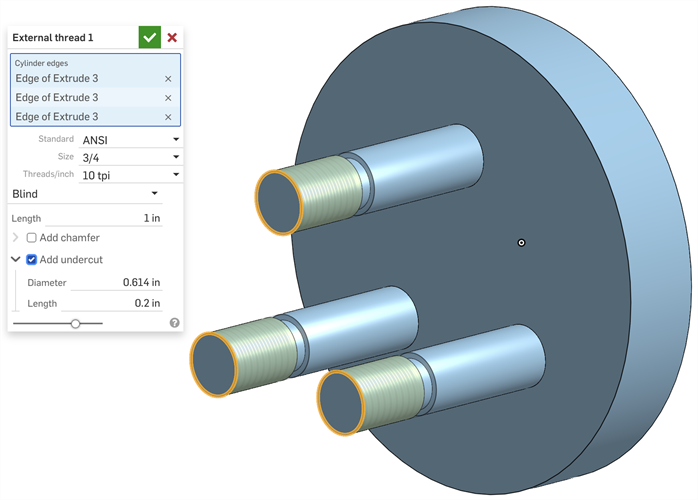Click the undercut Length 0.2 in field
The image size is (698, 500).
point(111,303)
